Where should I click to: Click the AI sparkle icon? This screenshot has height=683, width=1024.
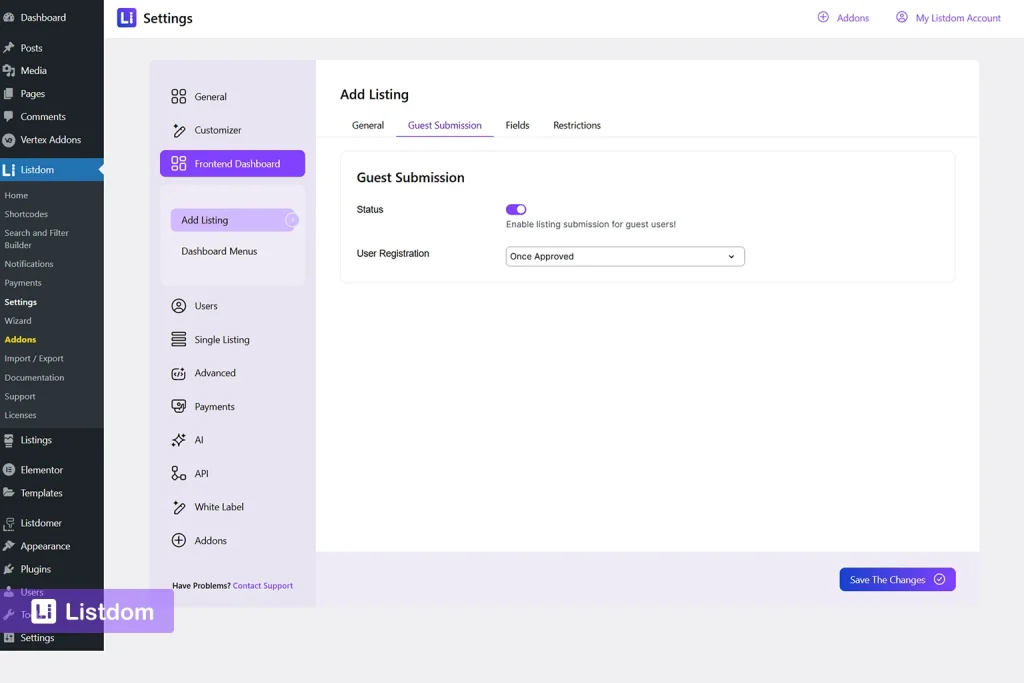pyautogui.click(x=178, y=440)
